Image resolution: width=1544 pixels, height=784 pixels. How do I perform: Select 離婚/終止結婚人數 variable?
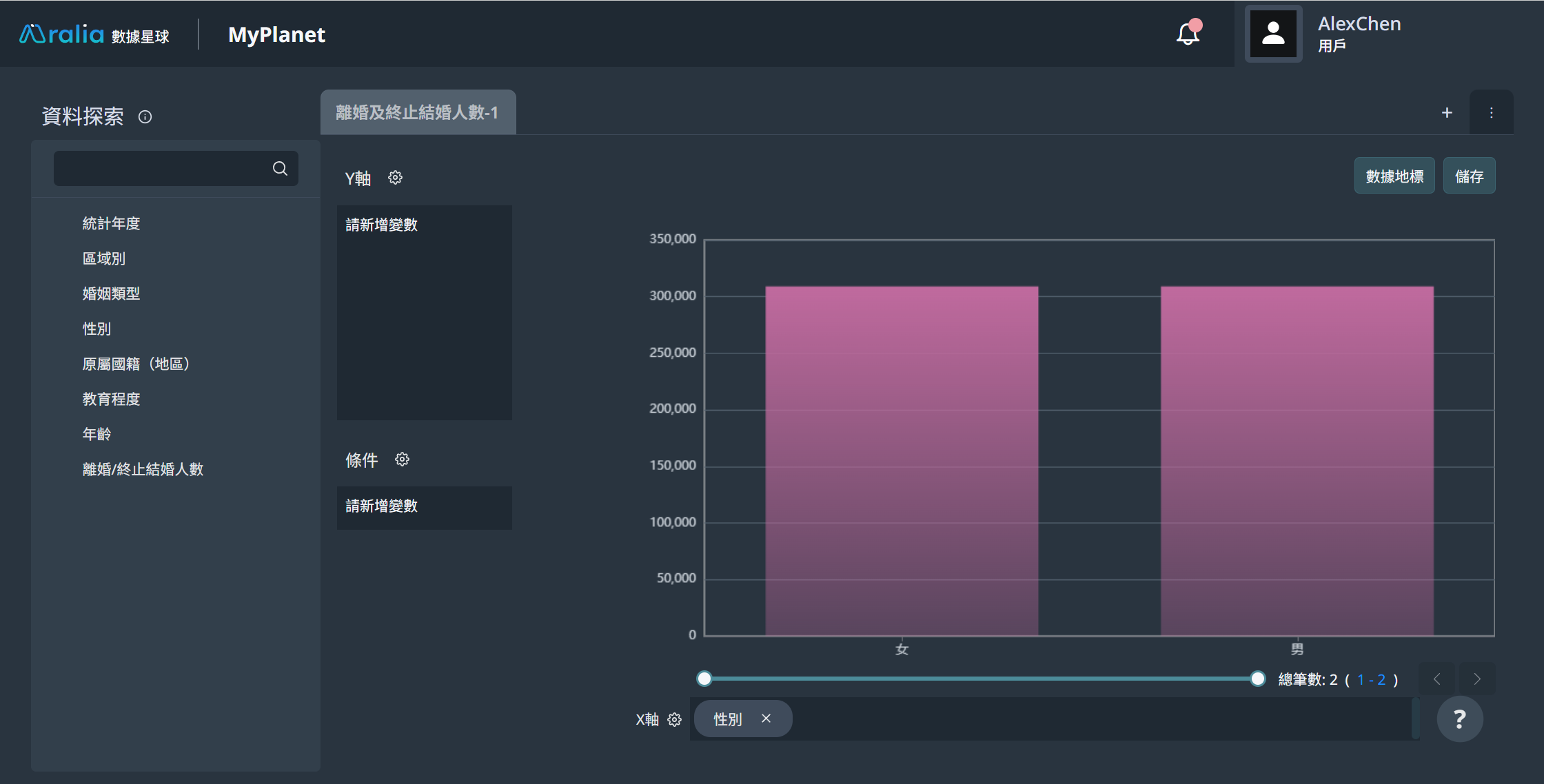pyautogui.click(x=143, y=469)
